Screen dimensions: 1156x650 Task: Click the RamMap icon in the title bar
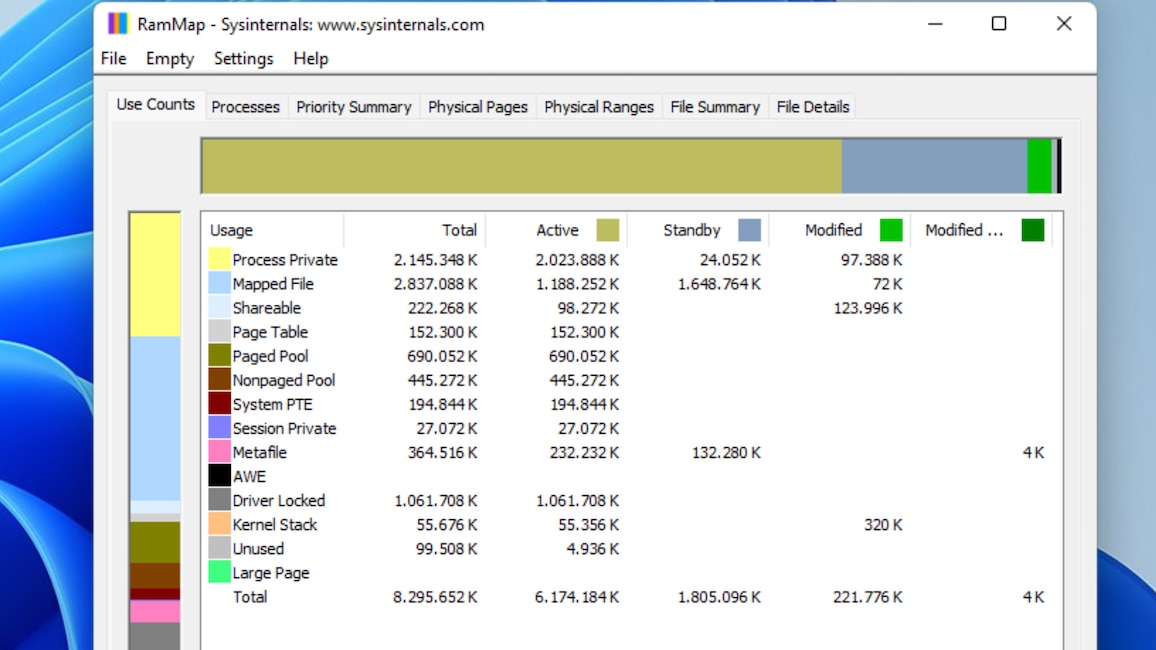tap(118, 22)
